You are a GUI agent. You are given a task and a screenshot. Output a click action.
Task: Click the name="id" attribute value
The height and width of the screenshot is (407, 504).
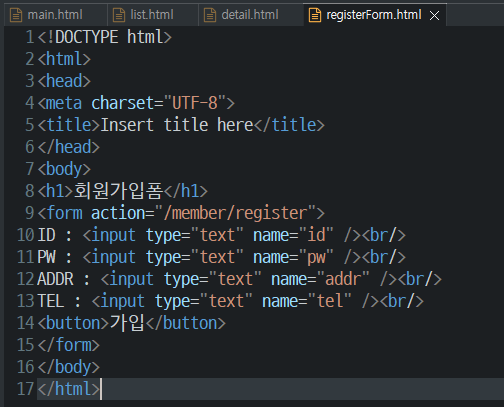pos(316,235)
